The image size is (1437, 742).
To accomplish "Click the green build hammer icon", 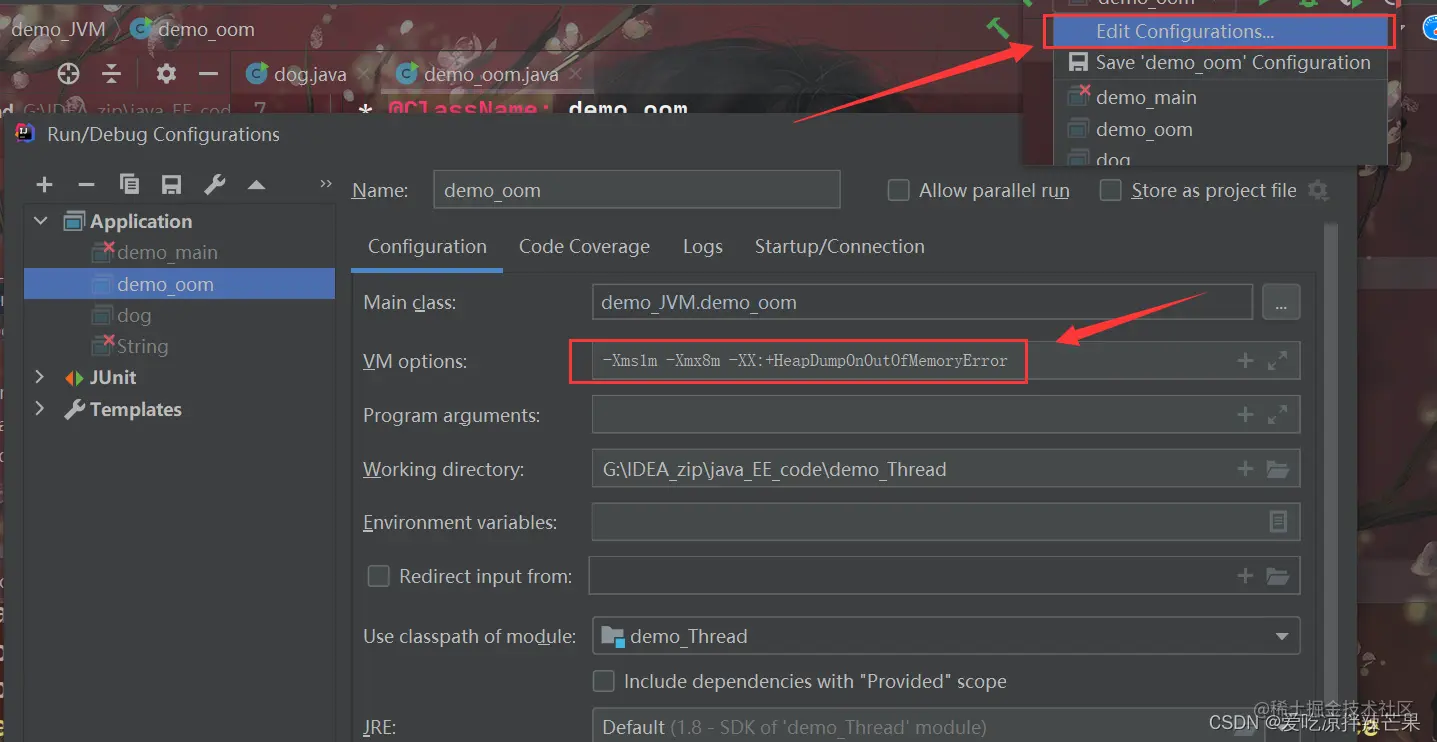I will 998,27.
